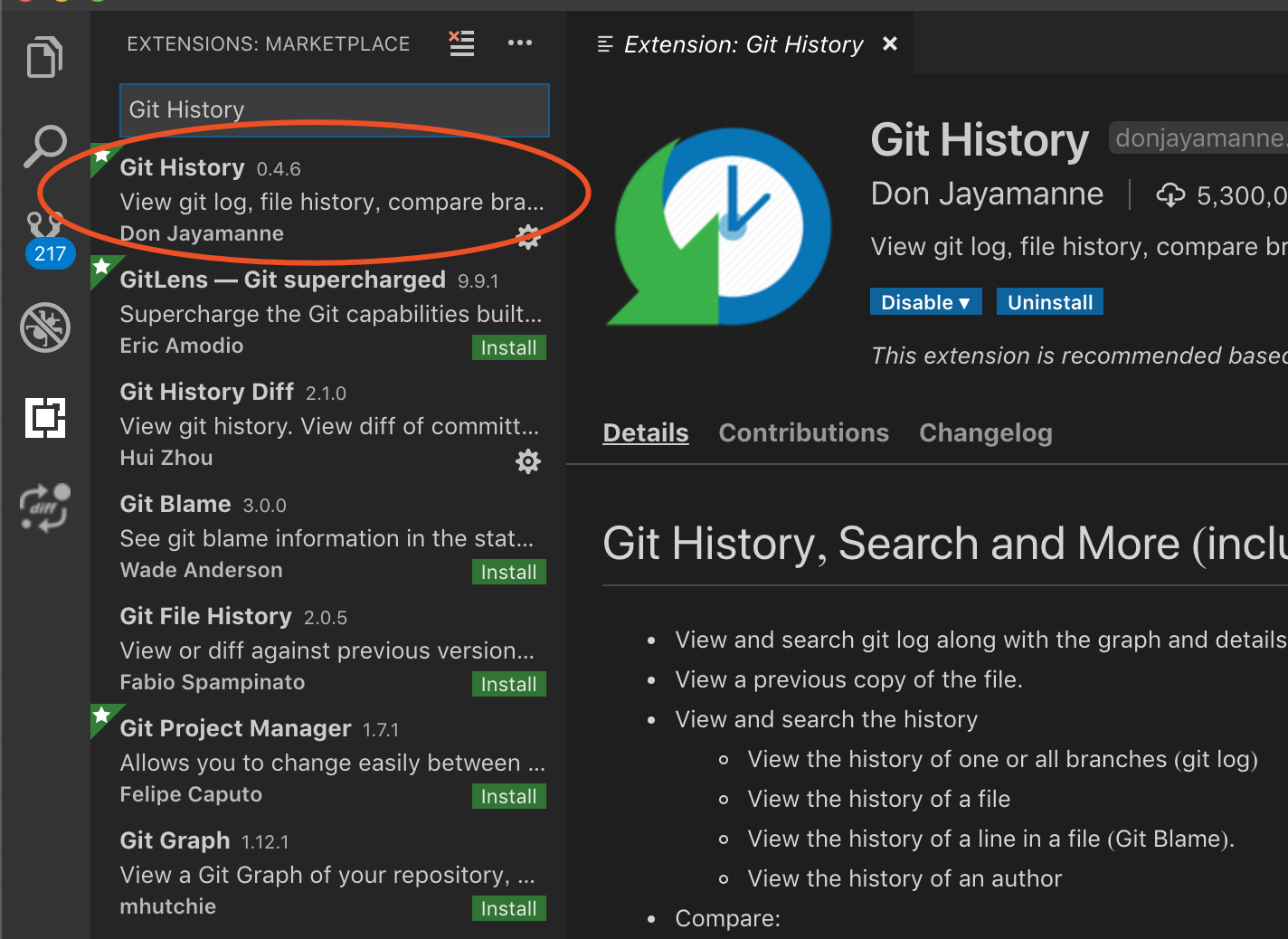Image resolution: width=1288 pixels, height=939 pixels.
Task: Select Git Blame 3.0.0 entry
Action: [329, 537]
